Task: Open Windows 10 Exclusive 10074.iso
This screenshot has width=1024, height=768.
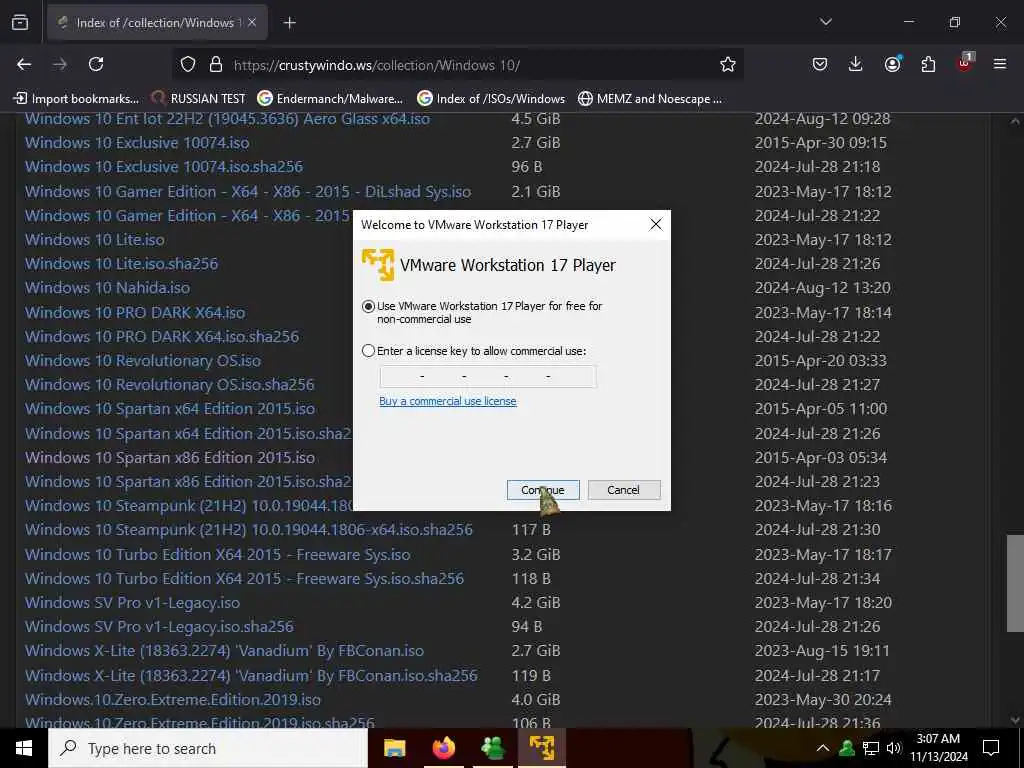Action: click(x=137, y=142)
